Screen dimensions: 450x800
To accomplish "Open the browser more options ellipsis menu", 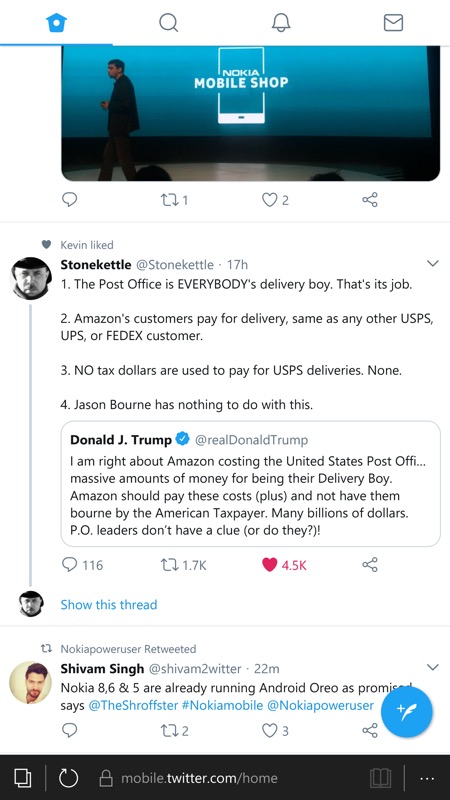I will tap(427, 779).
